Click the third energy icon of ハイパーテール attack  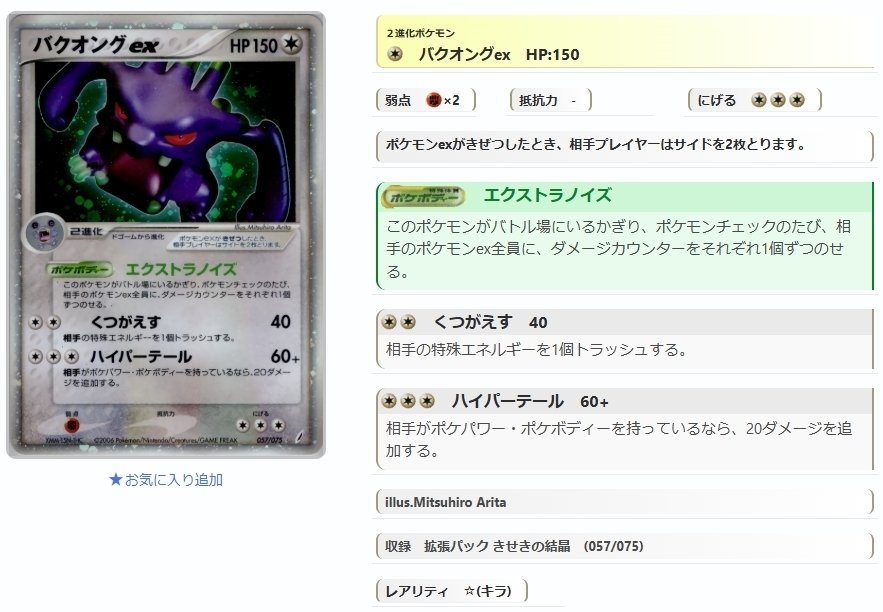point(427,401)
